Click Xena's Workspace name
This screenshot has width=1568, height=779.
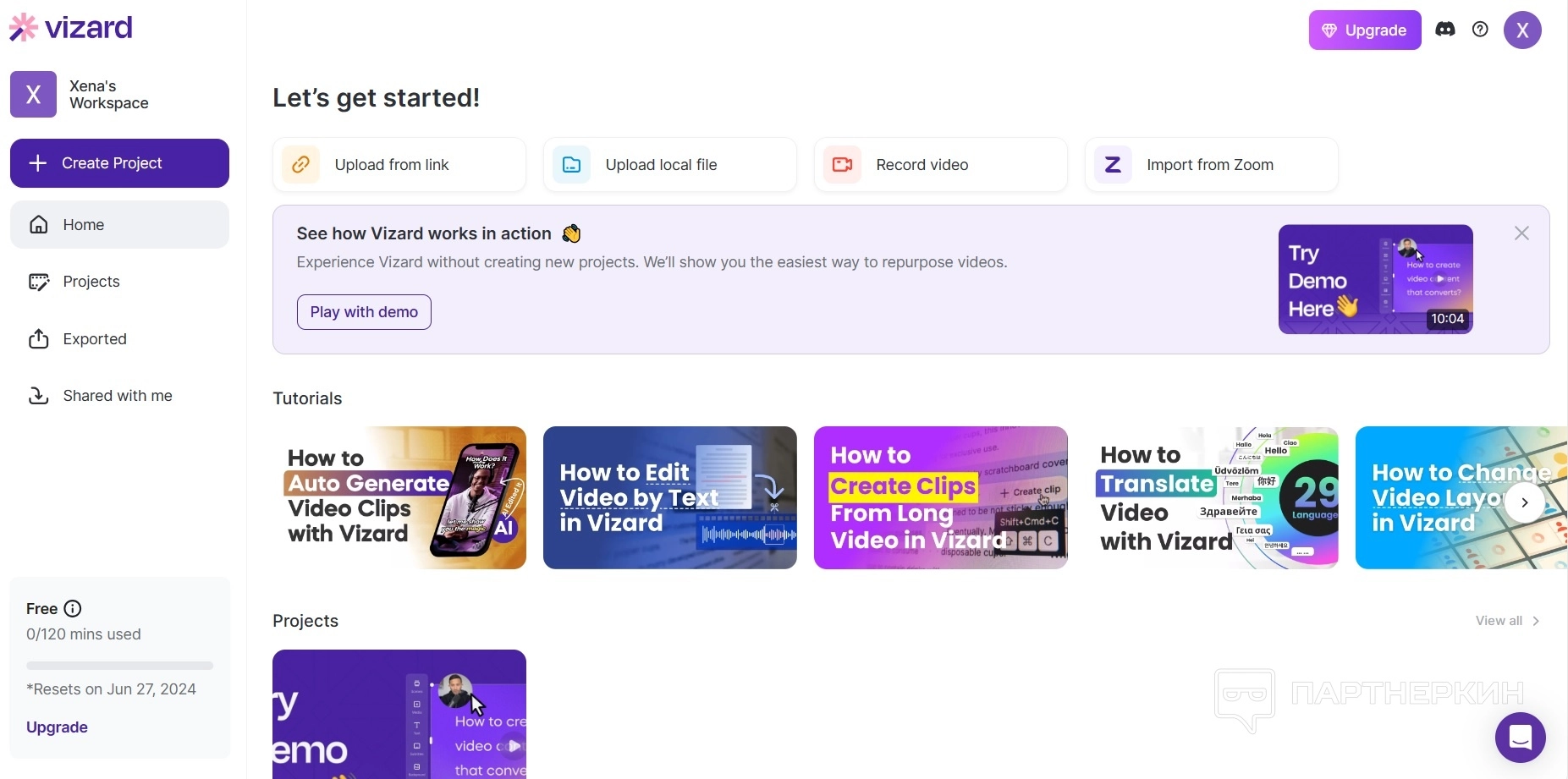coord(109,95)
